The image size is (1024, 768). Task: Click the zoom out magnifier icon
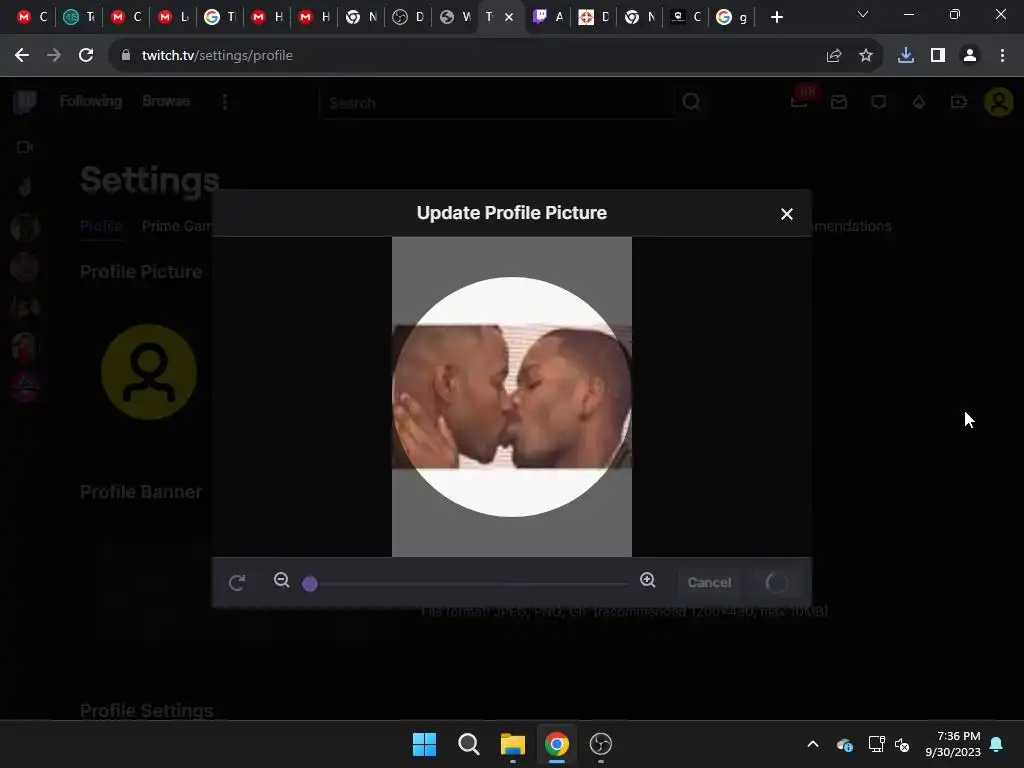pos(281,580)
